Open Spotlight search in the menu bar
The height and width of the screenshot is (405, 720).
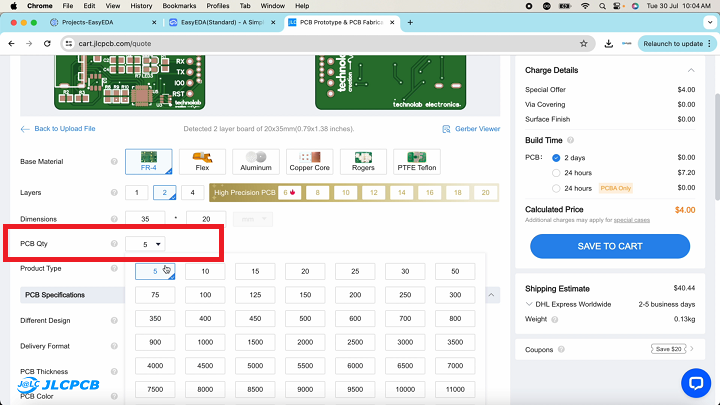[602, 6]
